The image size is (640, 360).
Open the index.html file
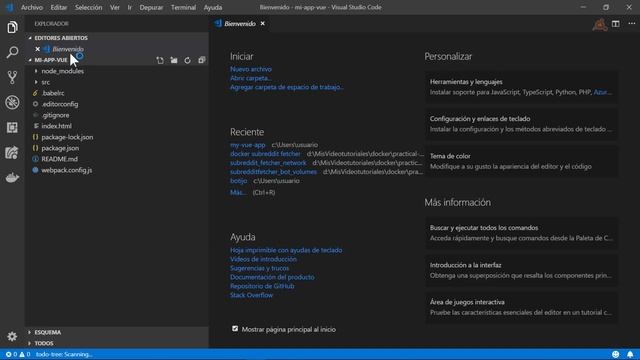(56, 126)
